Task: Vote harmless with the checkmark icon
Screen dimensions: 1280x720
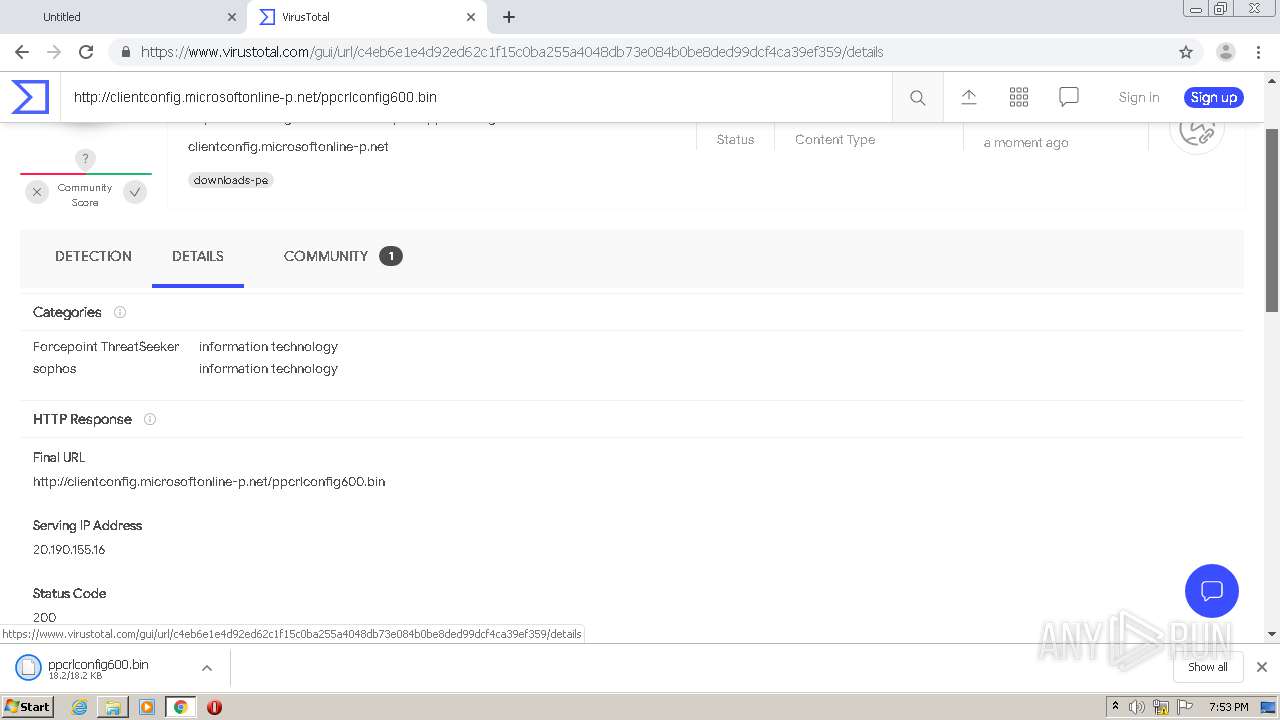Action: point(135,192)
